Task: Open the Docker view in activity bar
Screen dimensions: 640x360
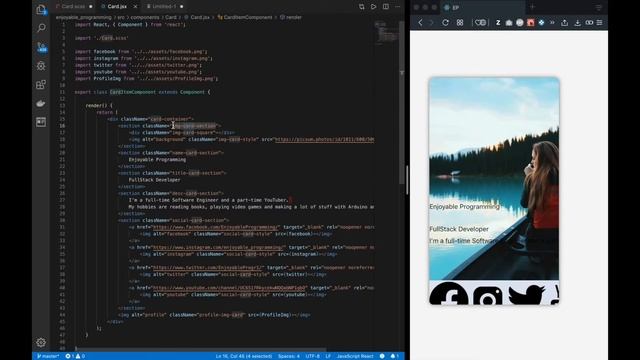Action: [x=41, y=103]
